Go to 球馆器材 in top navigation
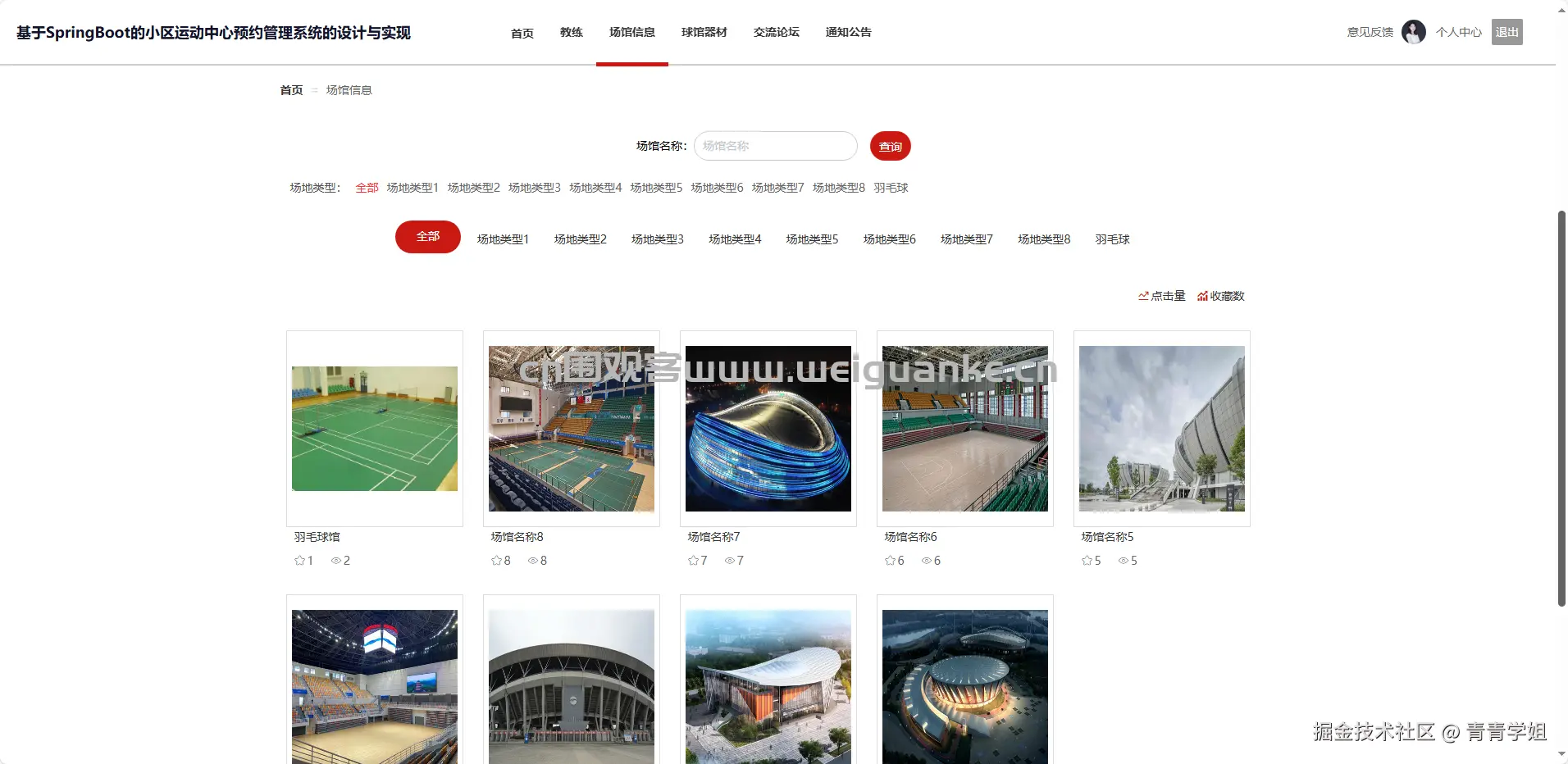1568x764 pixels. 704,33
